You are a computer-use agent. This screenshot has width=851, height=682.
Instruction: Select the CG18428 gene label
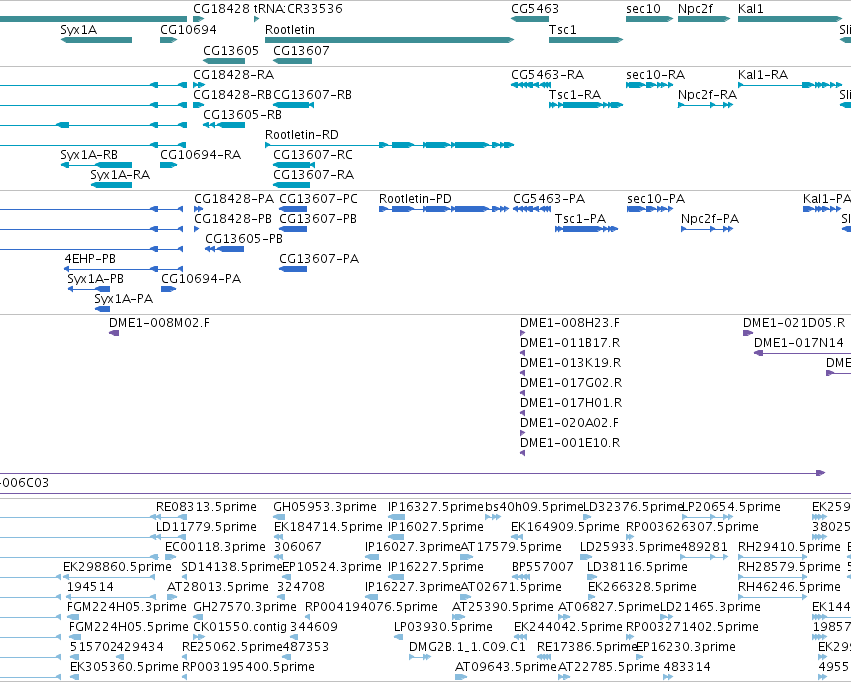[x=221, y=9]
